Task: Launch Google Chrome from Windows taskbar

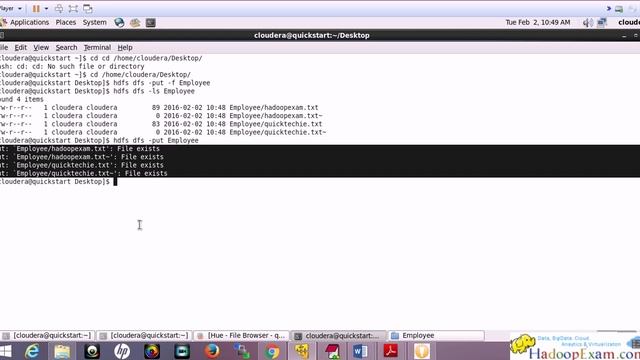Action: point(272,351)
